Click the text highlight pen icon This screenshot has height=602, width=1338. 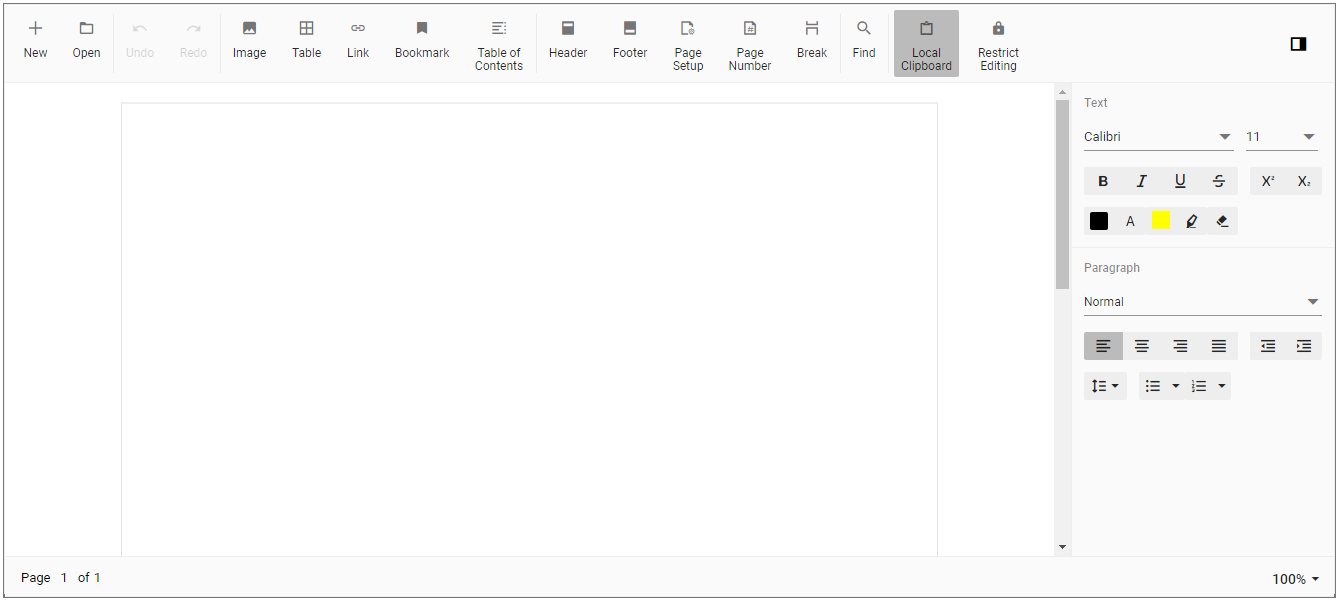[1191, 221]
